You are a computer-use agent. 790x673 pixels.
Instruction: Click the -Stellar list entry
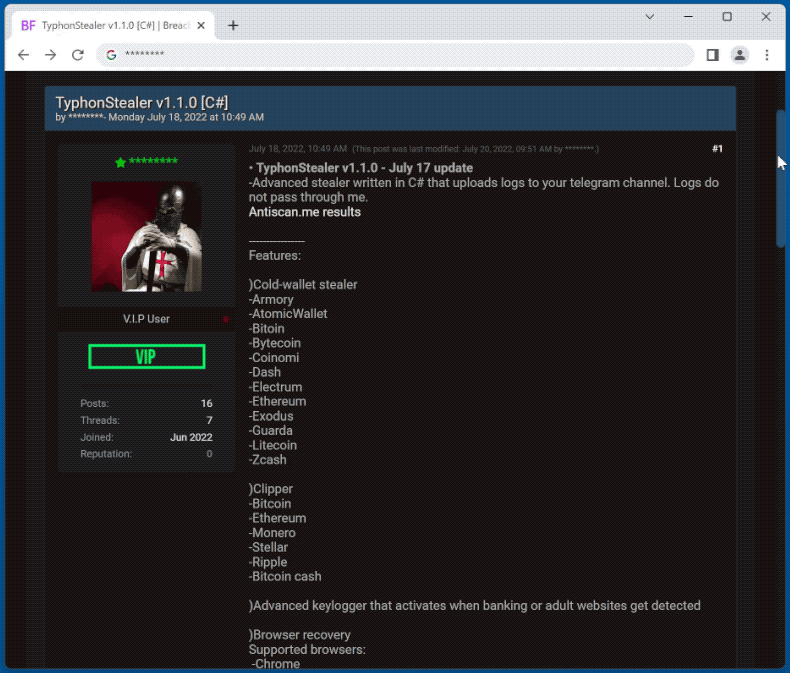point(269,548)
